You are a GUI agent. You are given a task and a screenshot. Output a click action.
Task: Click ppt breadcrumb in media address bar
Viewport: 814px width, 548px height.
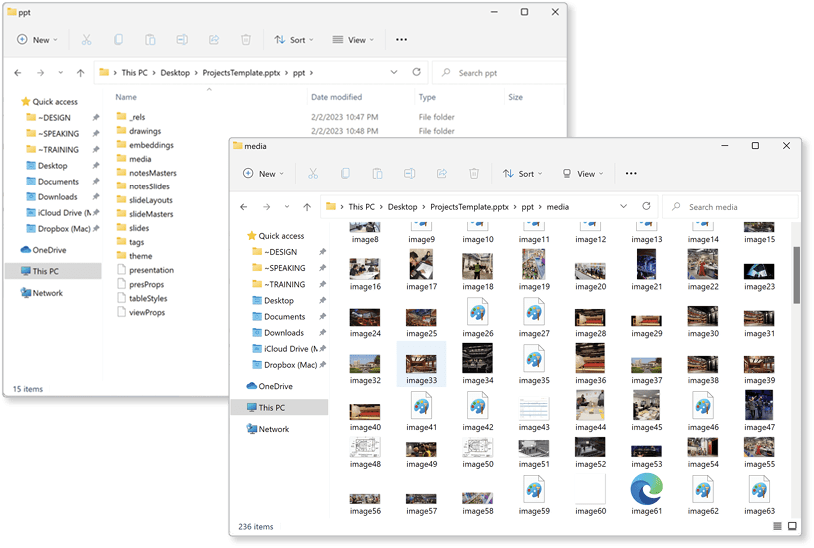point(527,207)
